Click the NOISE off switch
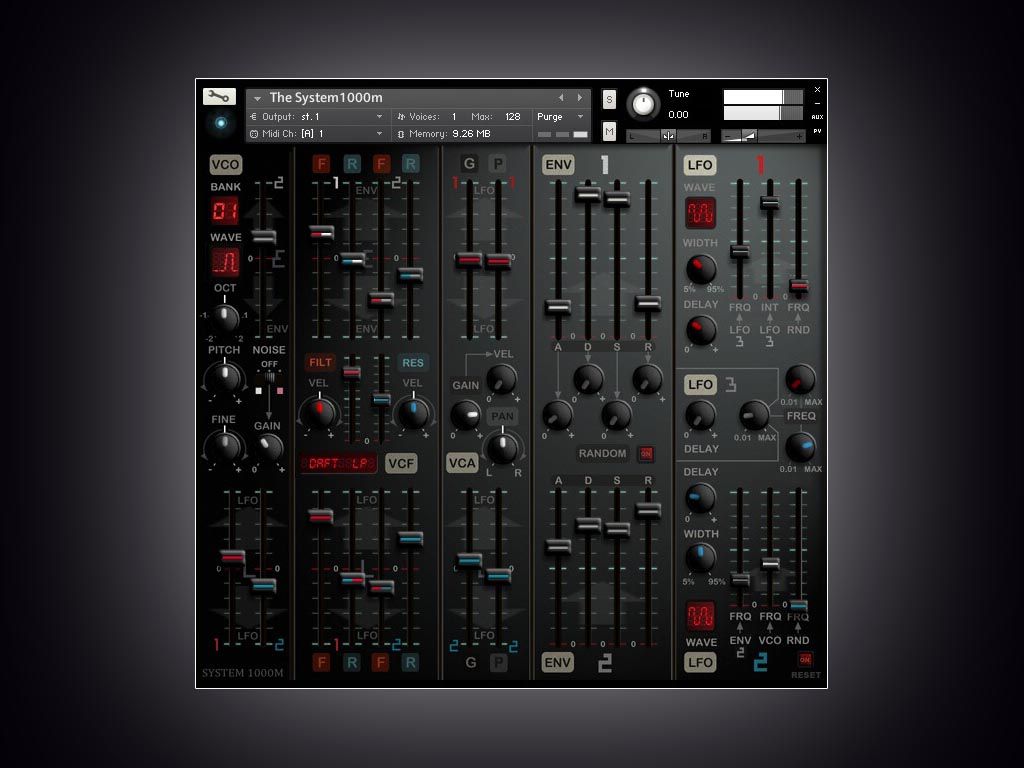Viewport: 1024px width, 768px height. click(269, 377)
